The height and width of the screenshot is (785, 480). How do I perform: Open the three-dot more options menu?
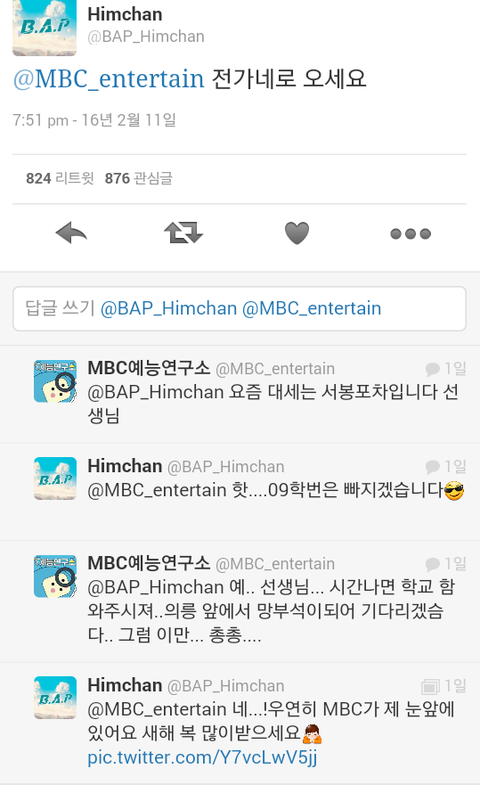(410, 233)
